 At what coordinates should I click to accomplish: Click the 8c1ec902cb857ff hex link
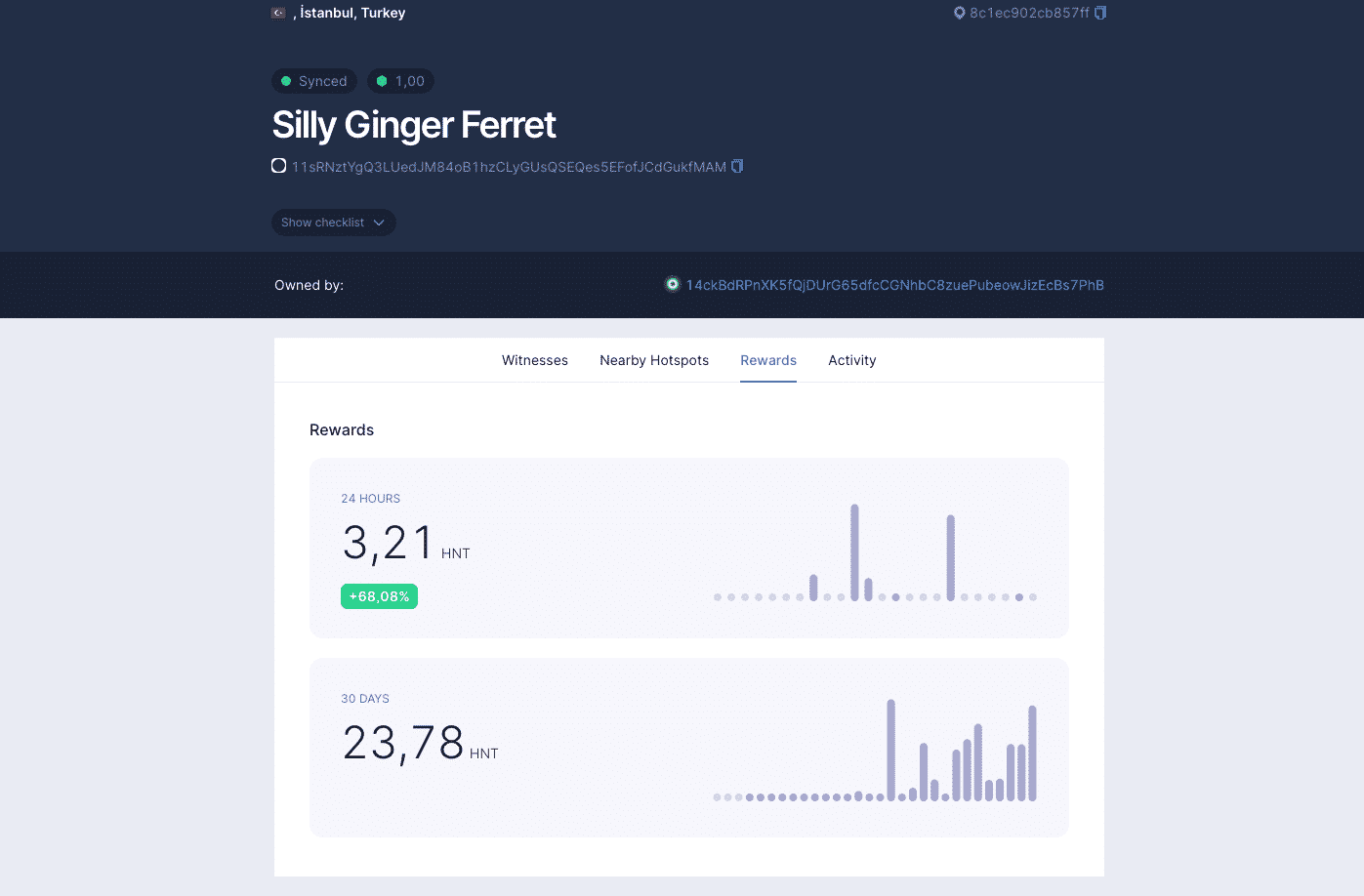click(x=1029, y=13)
